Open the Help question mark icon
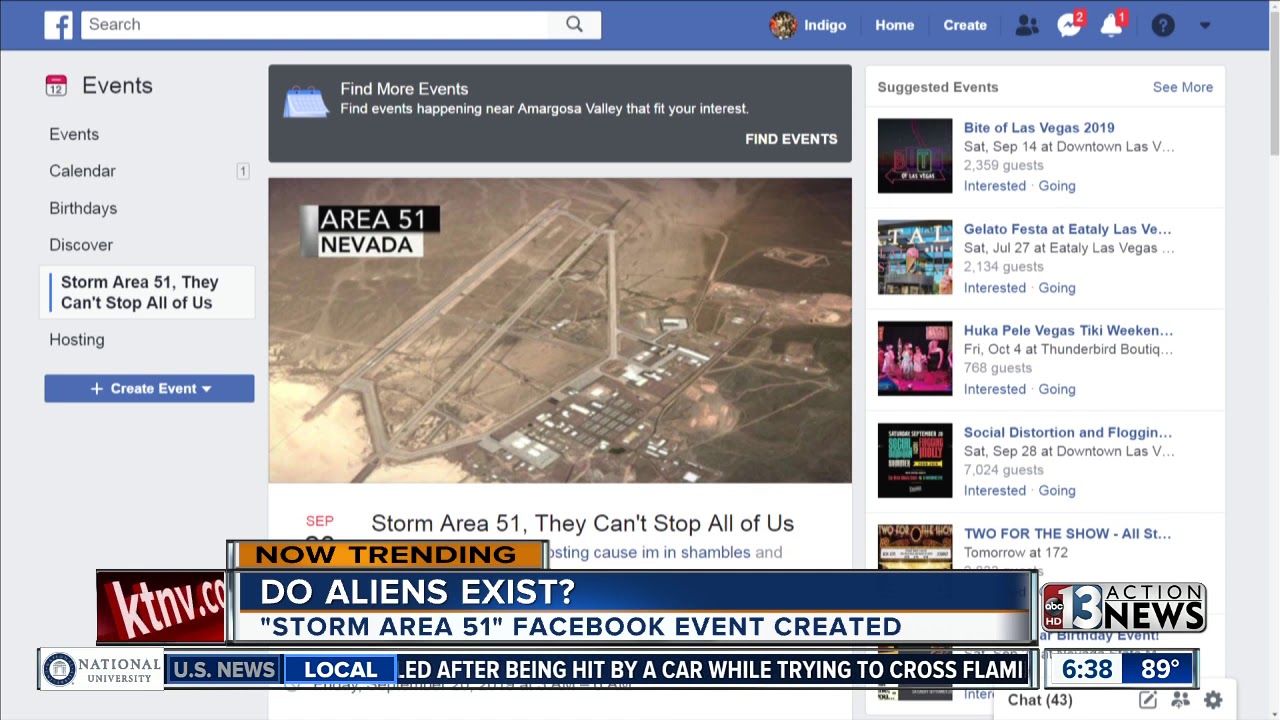 click(x=1163, y=25)
